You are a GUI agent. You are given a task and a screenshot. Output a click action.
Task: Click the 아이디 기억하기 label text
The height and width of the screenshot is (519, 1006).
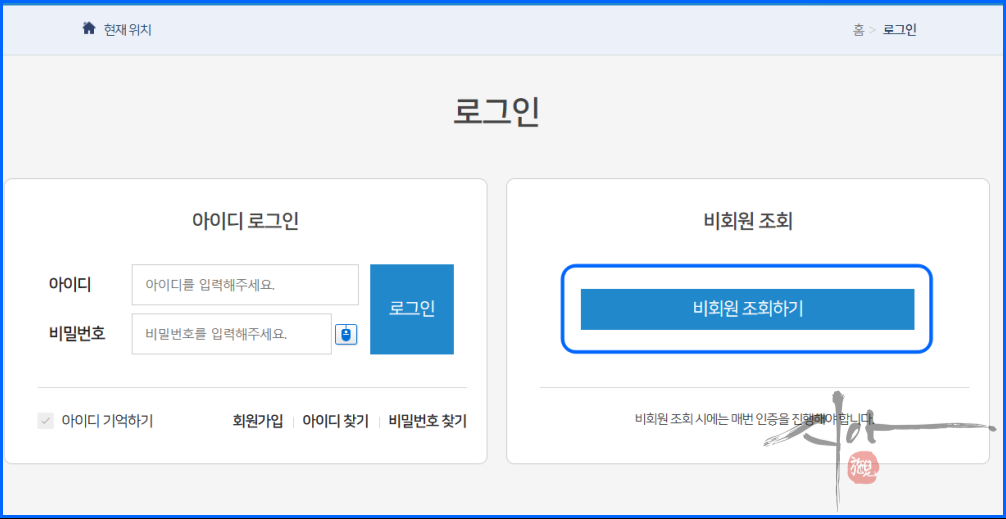point(107,421)
